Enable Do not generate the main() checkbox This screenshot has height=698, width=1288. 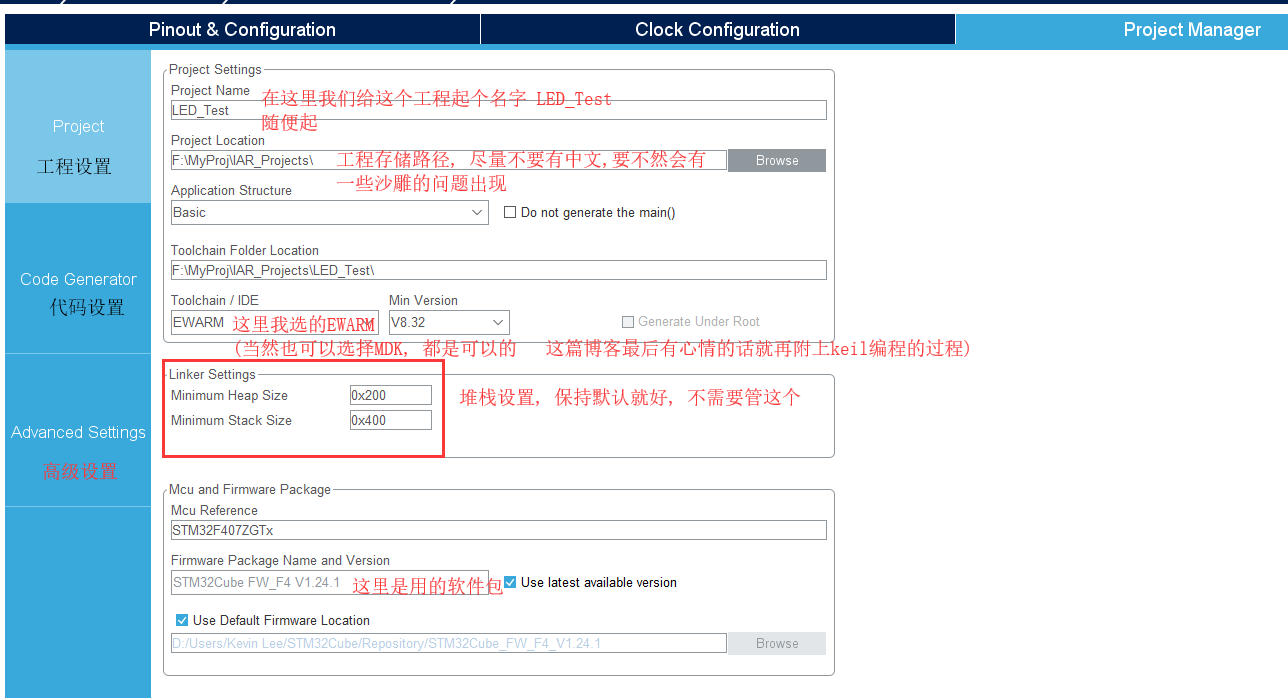(x=510, y=212)
